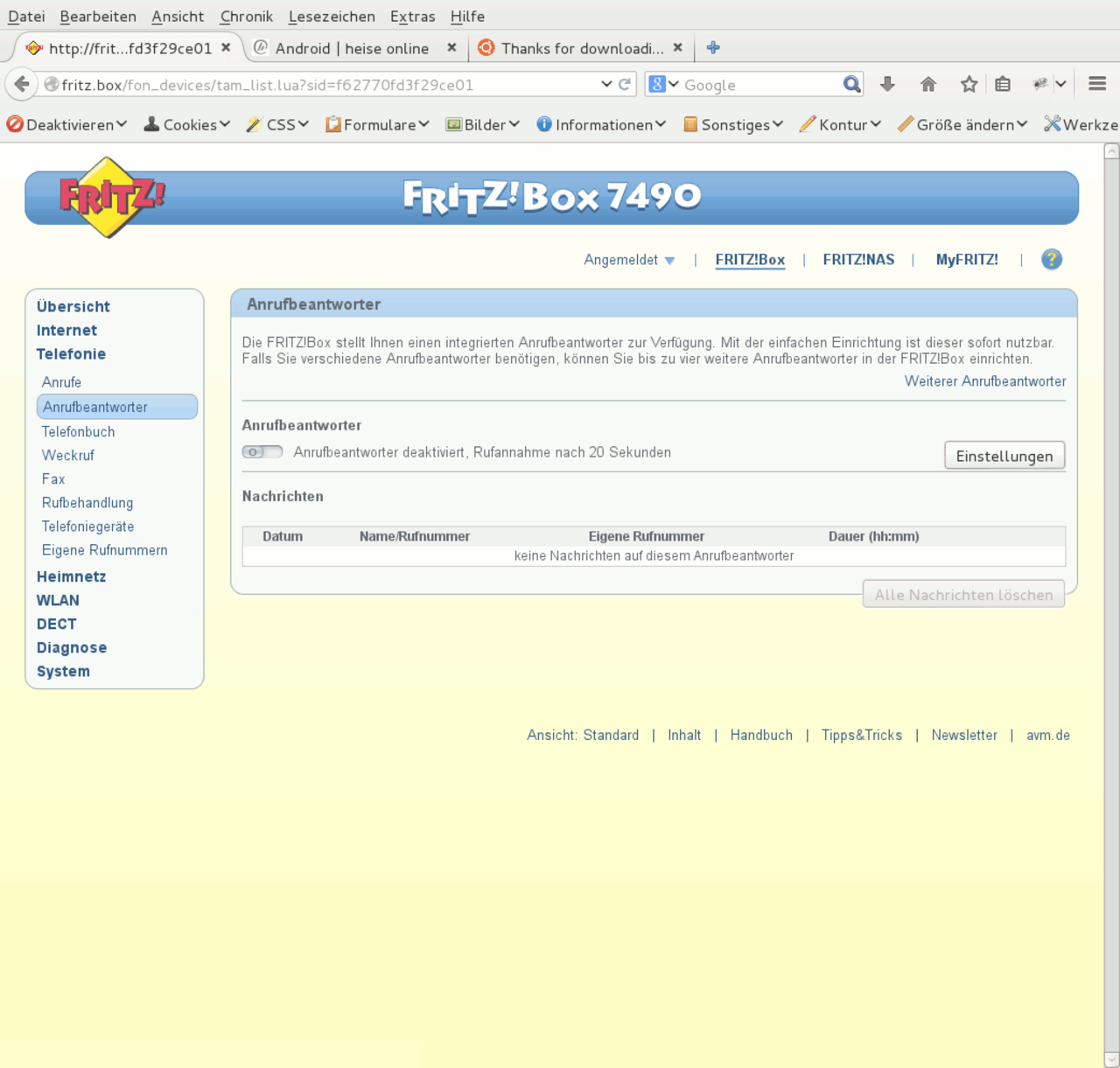Open downloads with the down-arrow icon
1120x1068 pixels.
887,84
